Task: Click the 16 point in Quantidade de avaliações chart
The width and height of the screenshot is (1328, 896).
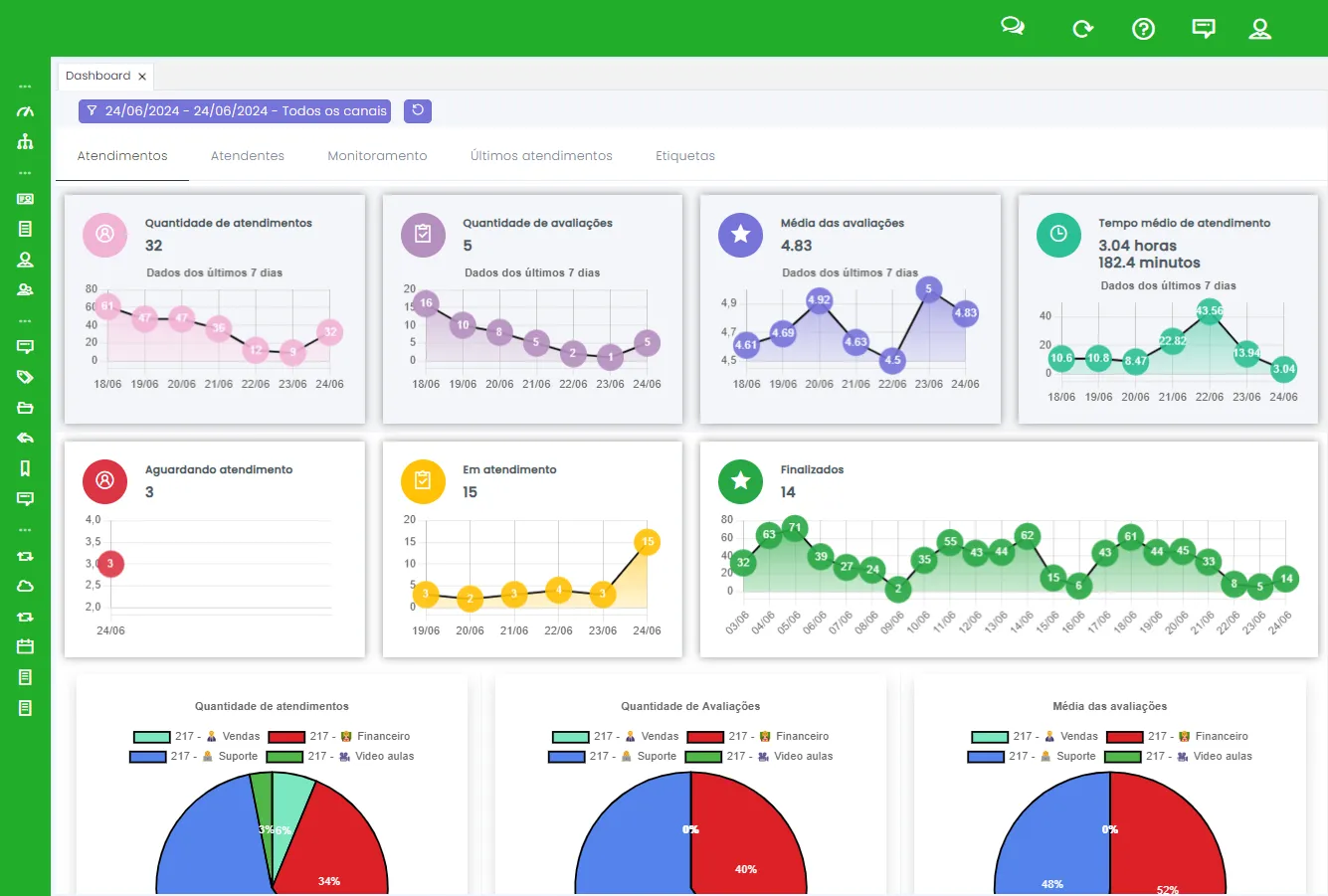Action: (426, 303)
